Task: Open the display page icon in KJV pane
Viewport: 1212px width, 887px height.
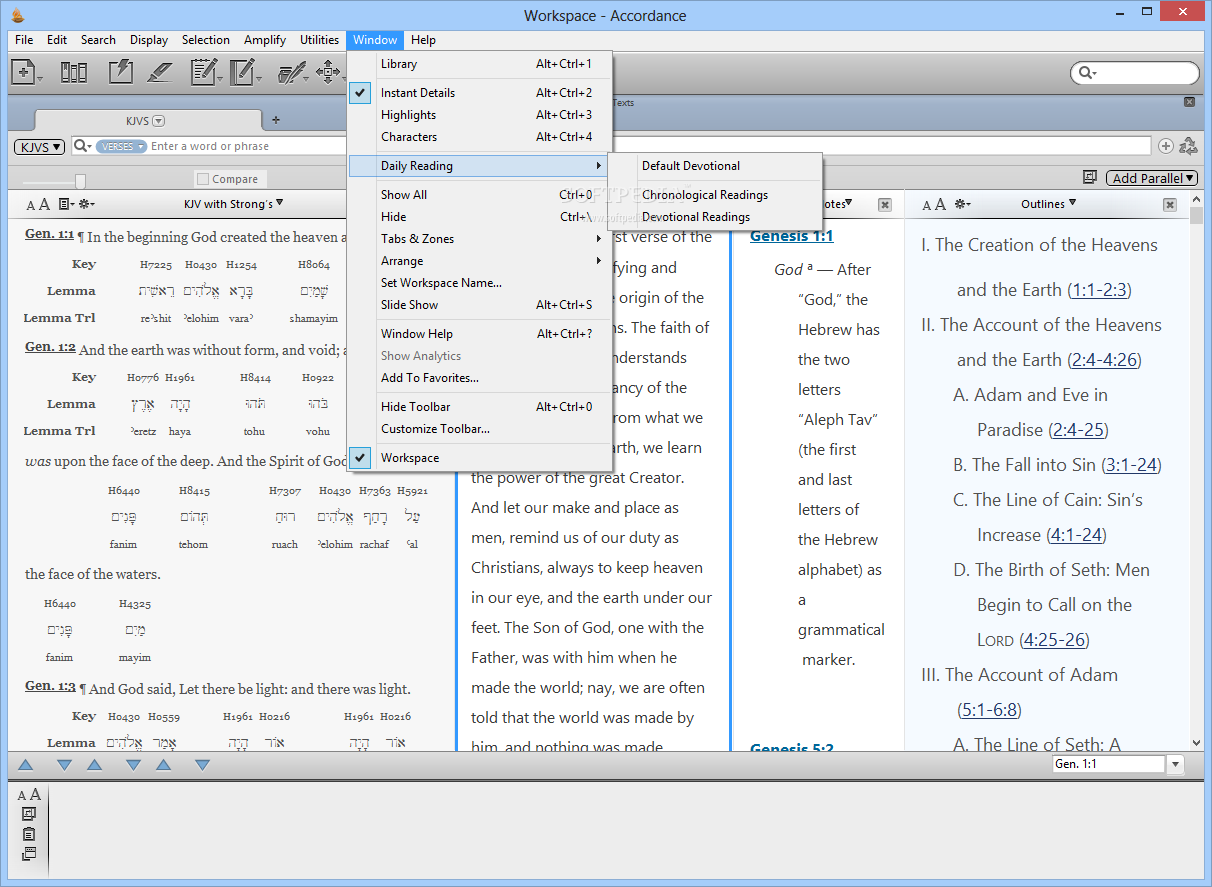Action: (x=64, y=204)
